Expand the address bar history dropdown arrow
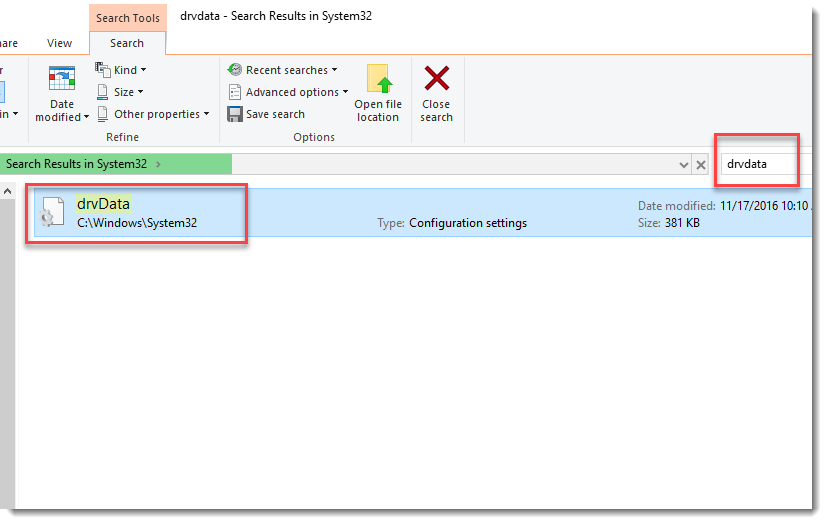The image size is (827, 524). 684,164
